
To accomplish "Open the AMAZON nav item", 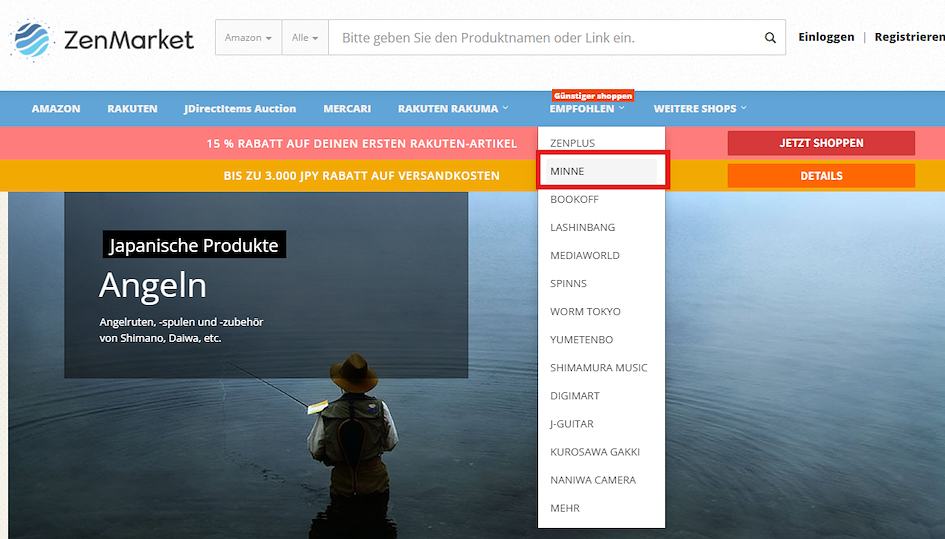I will [56, 109].
